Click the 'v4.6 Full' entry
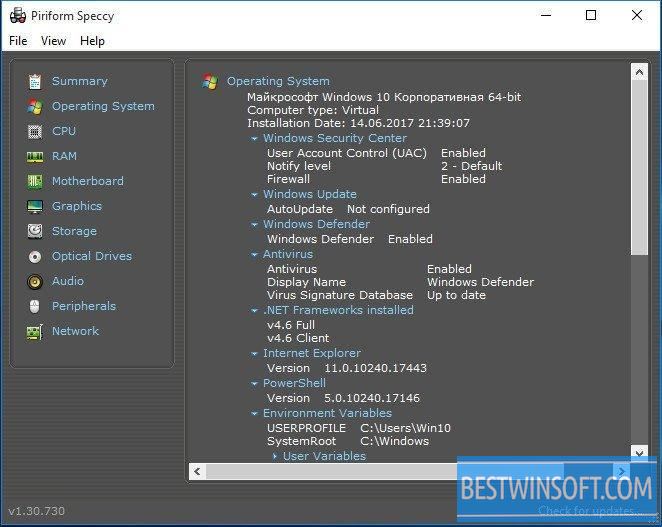The width and height of the screenshot is (662, 527). pyautogui.click(x=291, y=325)
